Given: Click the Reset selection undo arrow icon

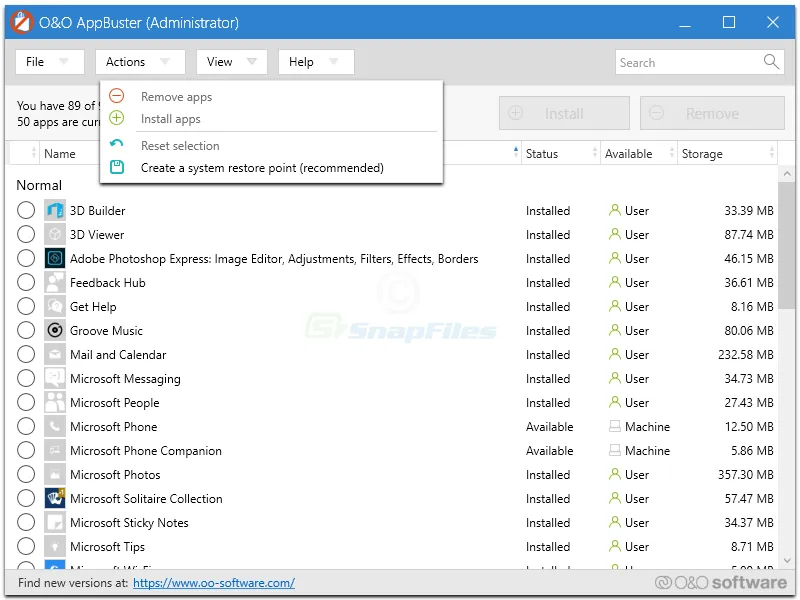Looking at the screenshot, I should point(116,144).
